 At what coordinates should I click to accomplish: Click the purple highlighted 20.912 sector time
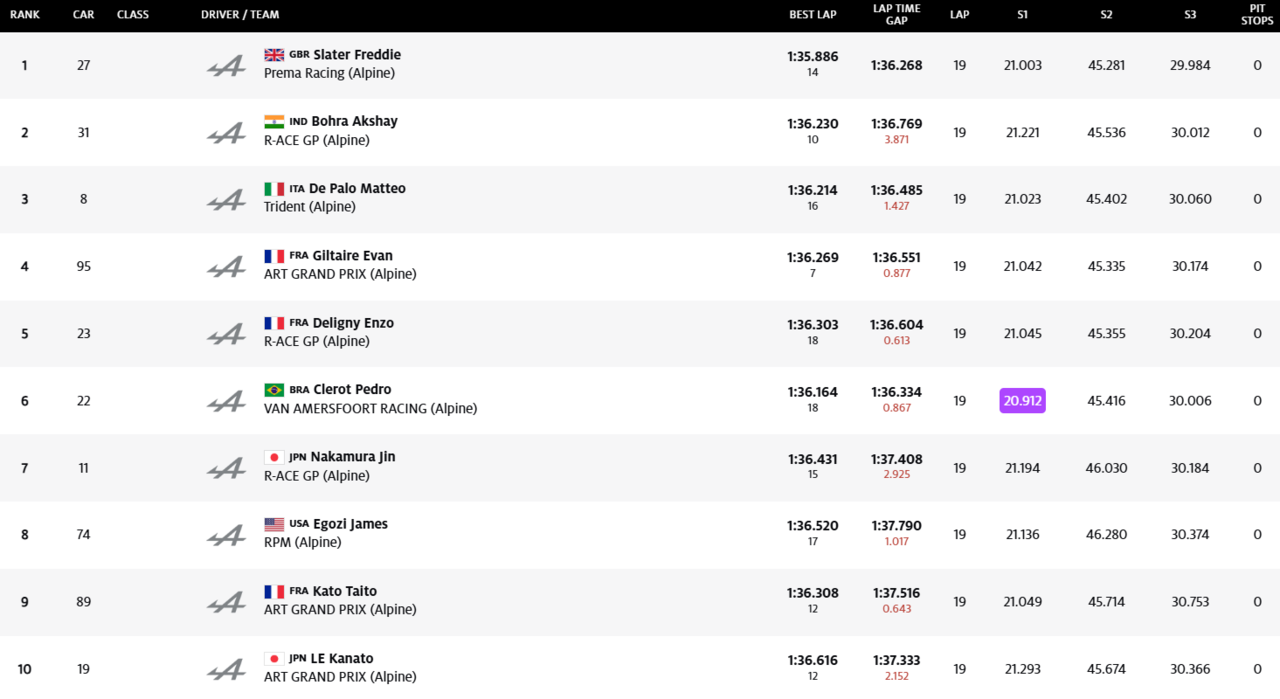click(1022, 401)
